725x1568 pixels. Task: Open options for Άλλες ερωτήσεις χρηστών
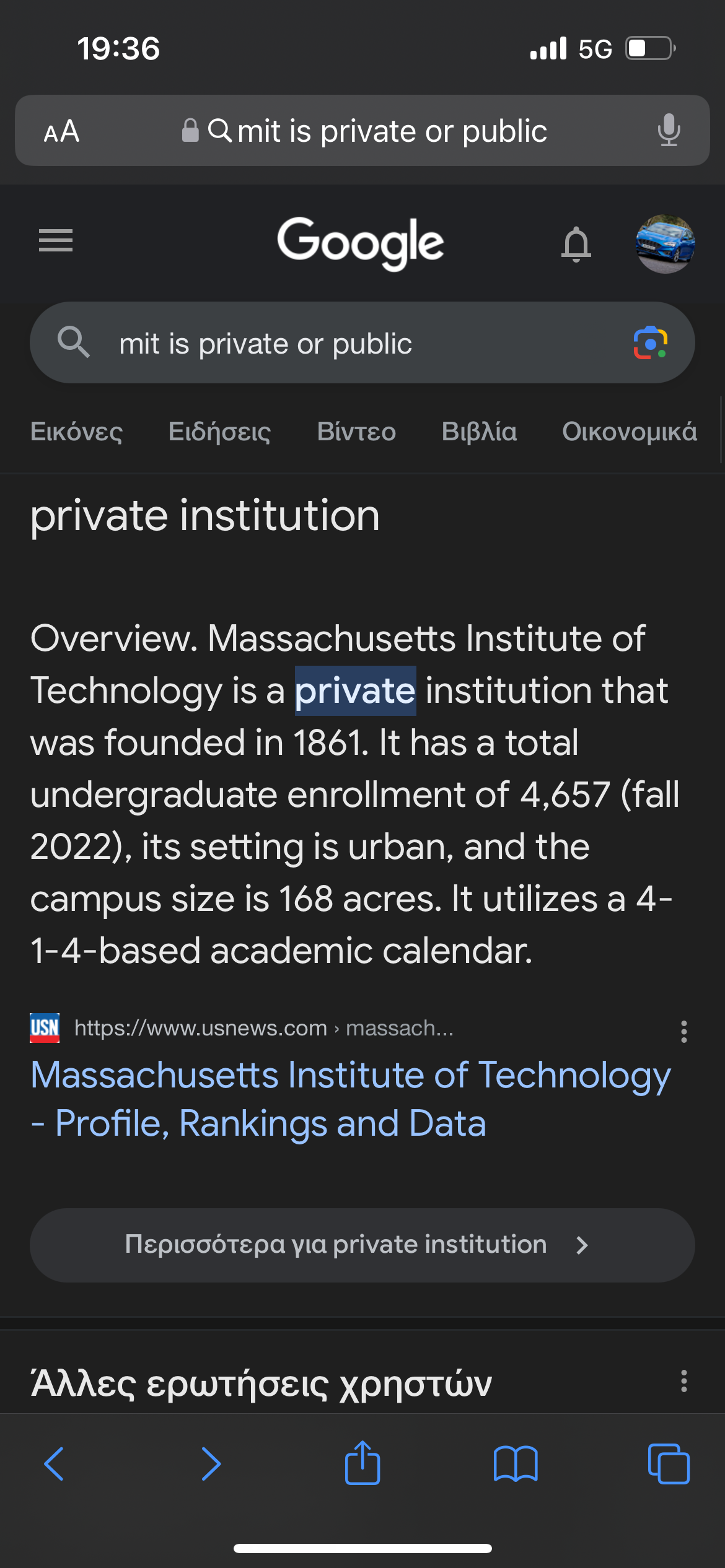click(683, 1381)
